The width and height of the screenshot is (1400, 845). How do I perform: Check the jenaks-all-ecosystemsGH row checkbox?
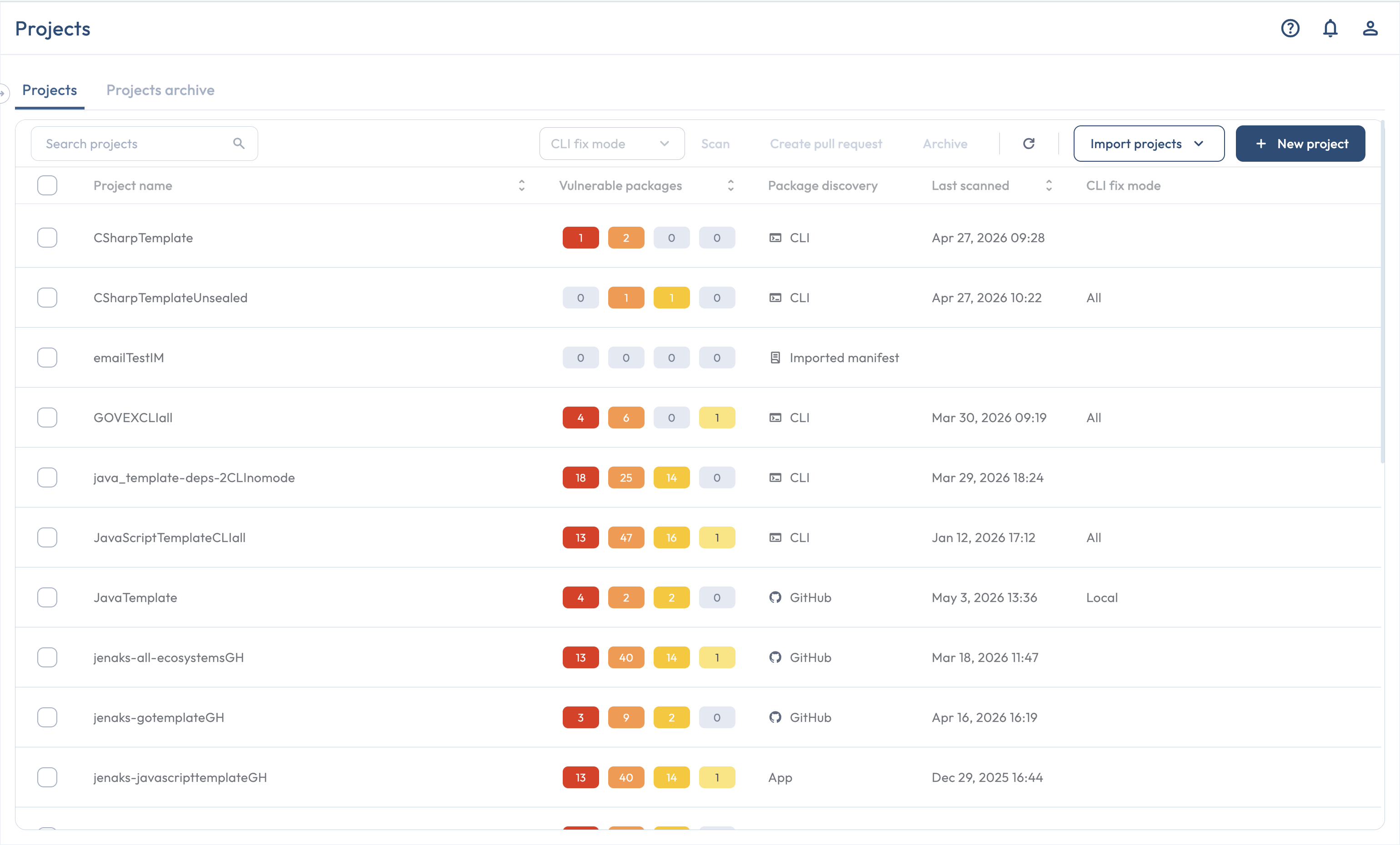pos(47,658)
